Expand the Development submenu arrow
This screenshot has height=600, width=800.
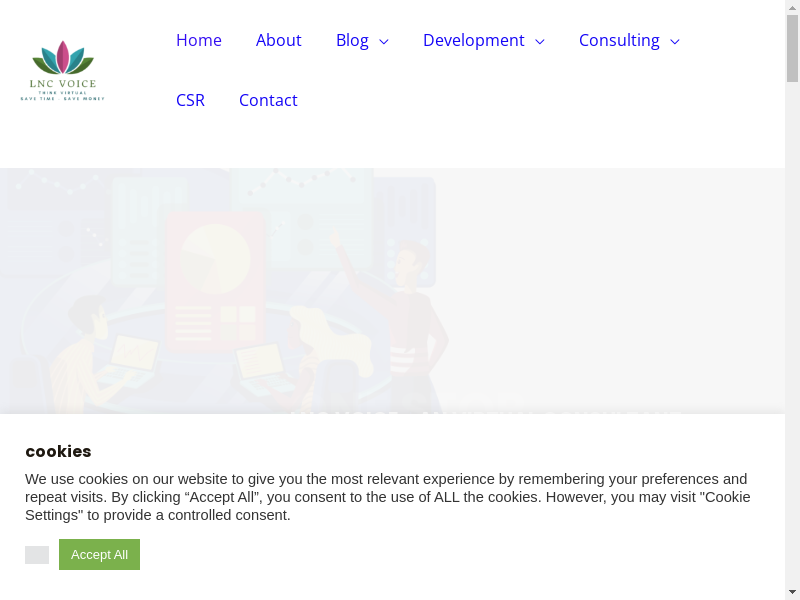coord(540,41)
